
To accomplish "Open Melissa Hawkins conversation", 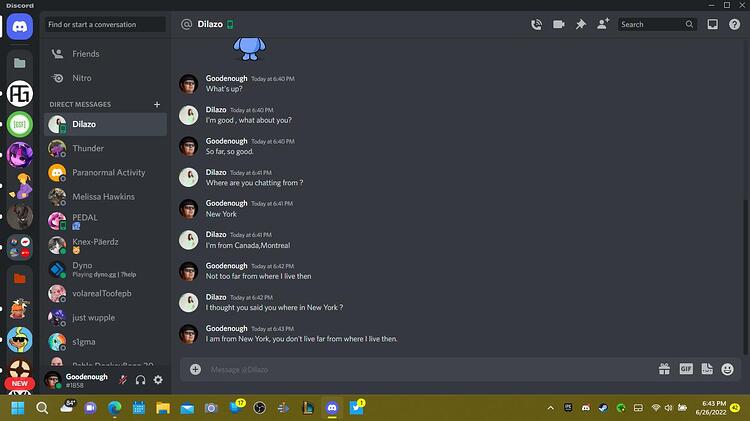I will [x=105, y=197].
